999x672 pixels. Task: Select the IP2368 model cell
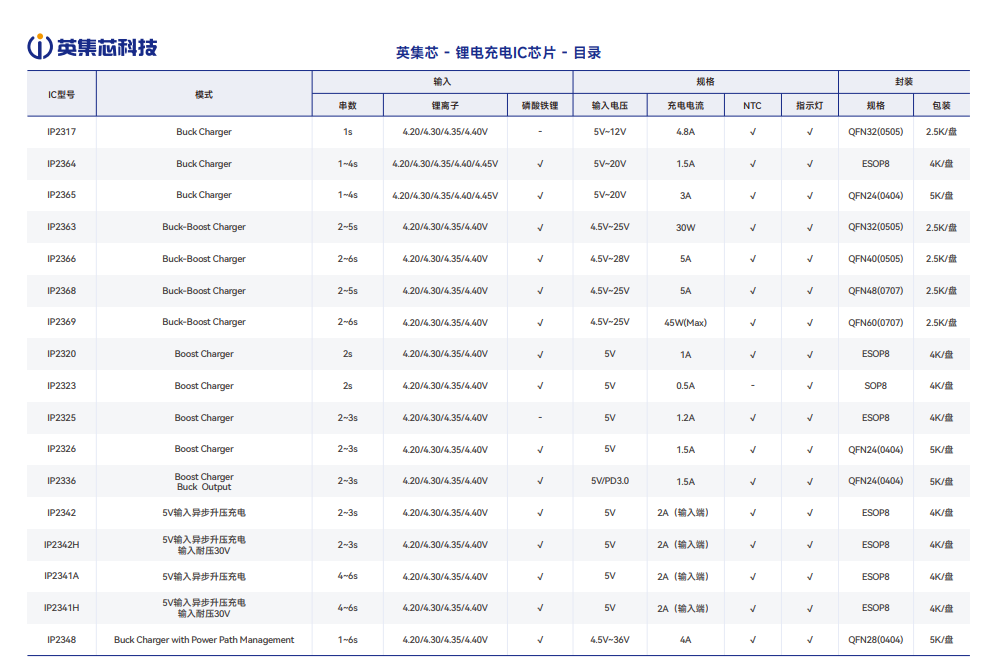pos(61,290)
